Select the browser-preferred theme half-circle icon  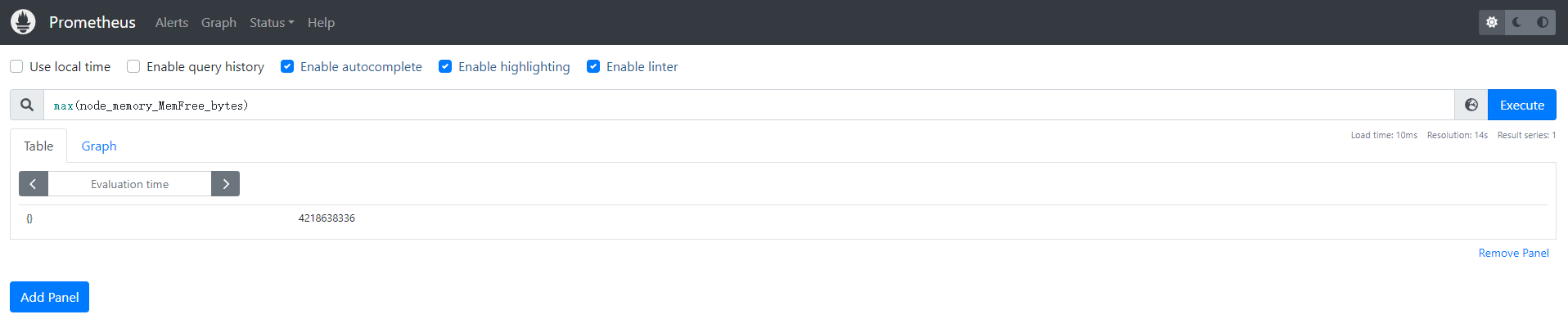(1543, 22)
